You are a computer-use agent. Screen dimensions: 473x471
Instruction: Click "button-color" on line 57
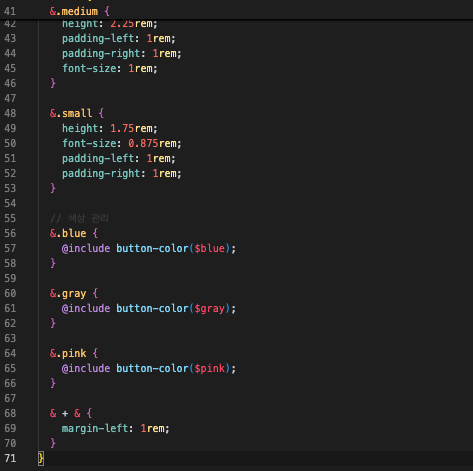(152, 248)
